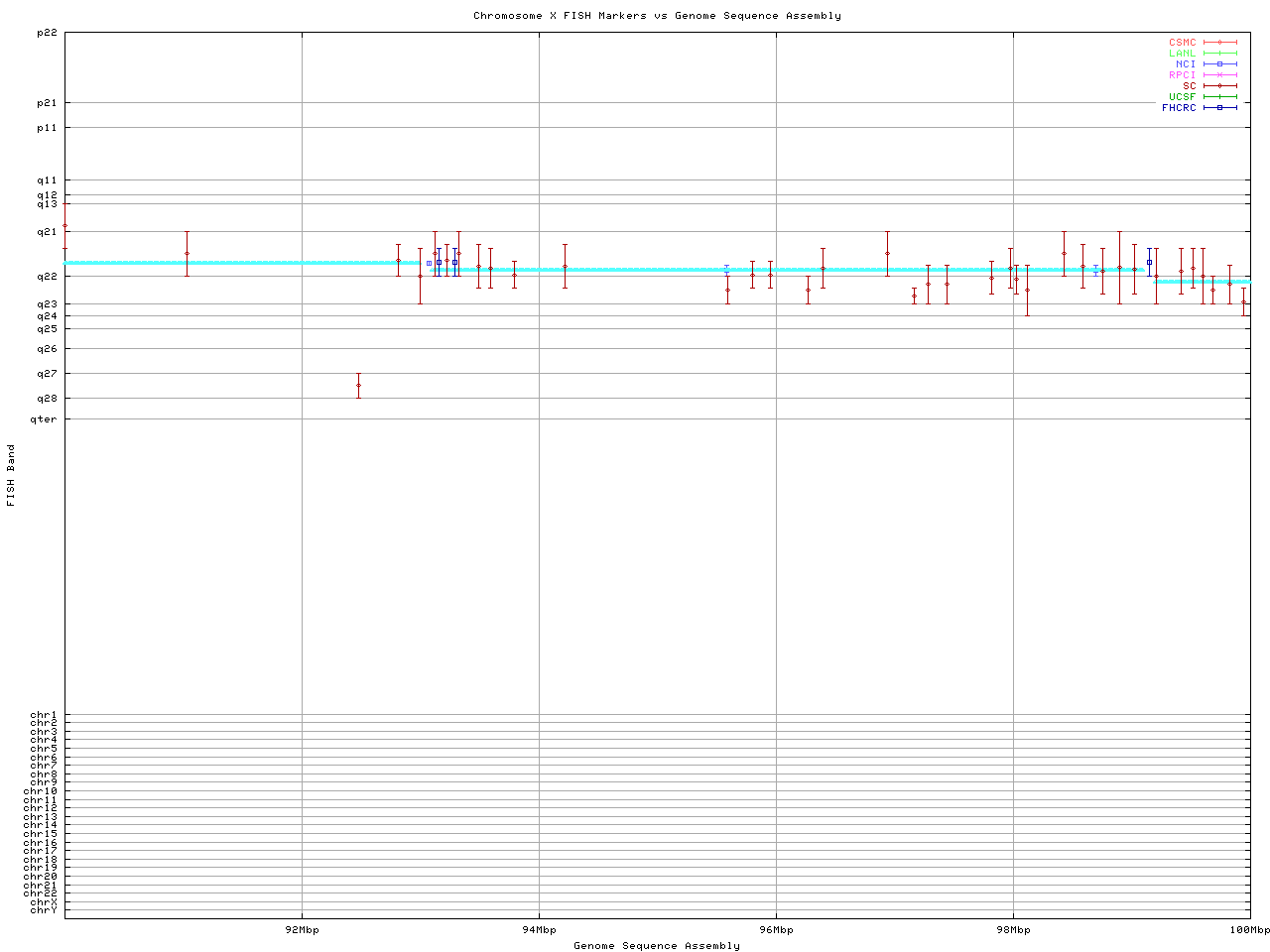
Task: Click the leftmost red data point near q21
Action: (x=65, y=226)
